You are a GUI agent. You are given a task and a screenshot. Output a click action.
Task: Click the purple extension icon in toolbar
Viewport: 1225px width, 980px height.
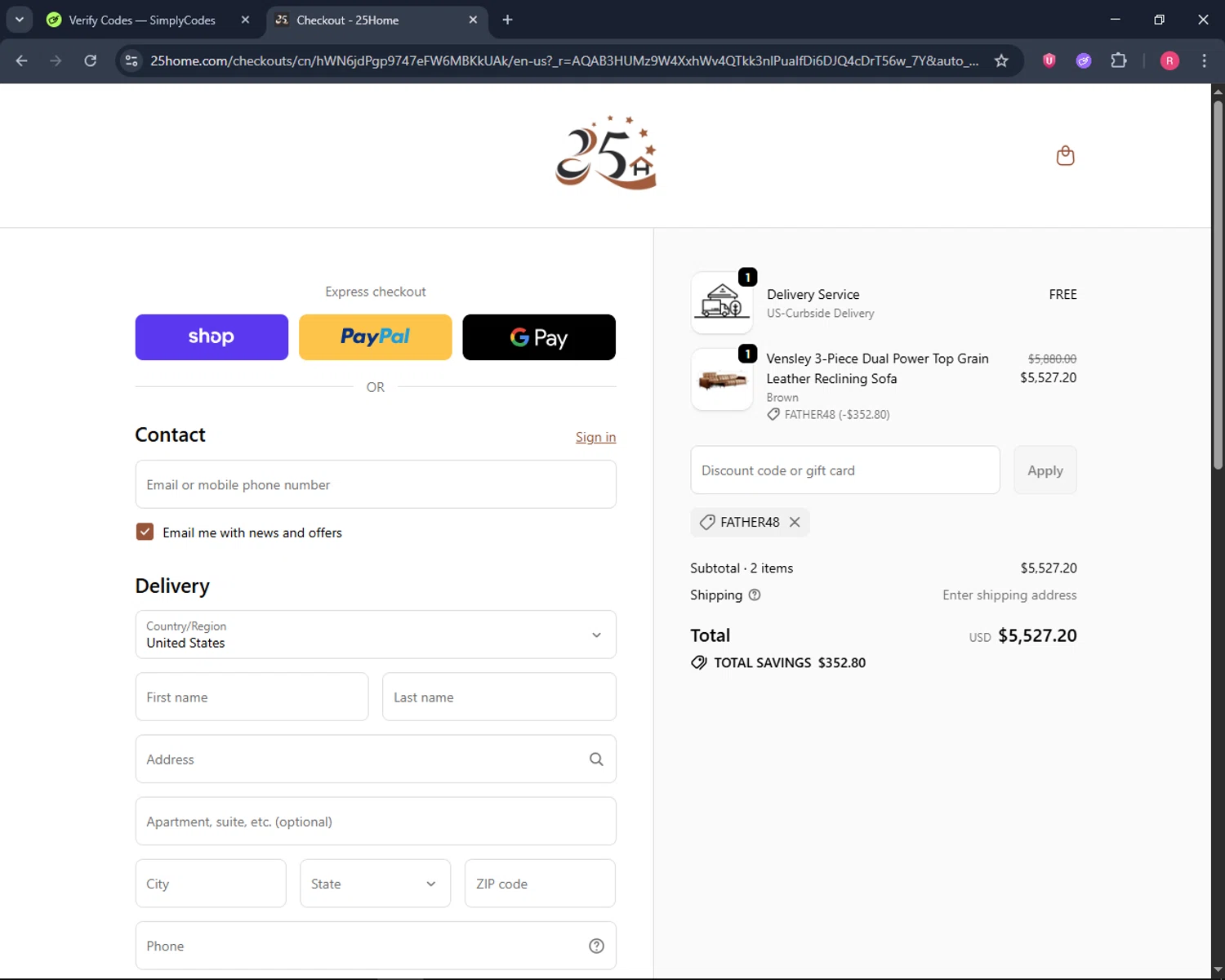point(1084,60)
